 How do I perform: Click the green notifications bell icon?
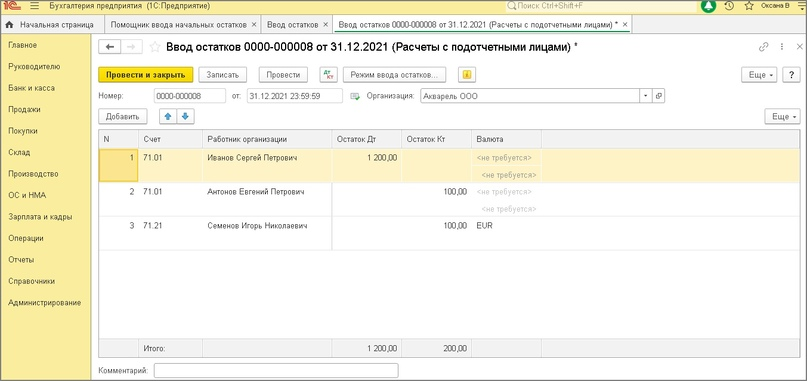(708, 7)
